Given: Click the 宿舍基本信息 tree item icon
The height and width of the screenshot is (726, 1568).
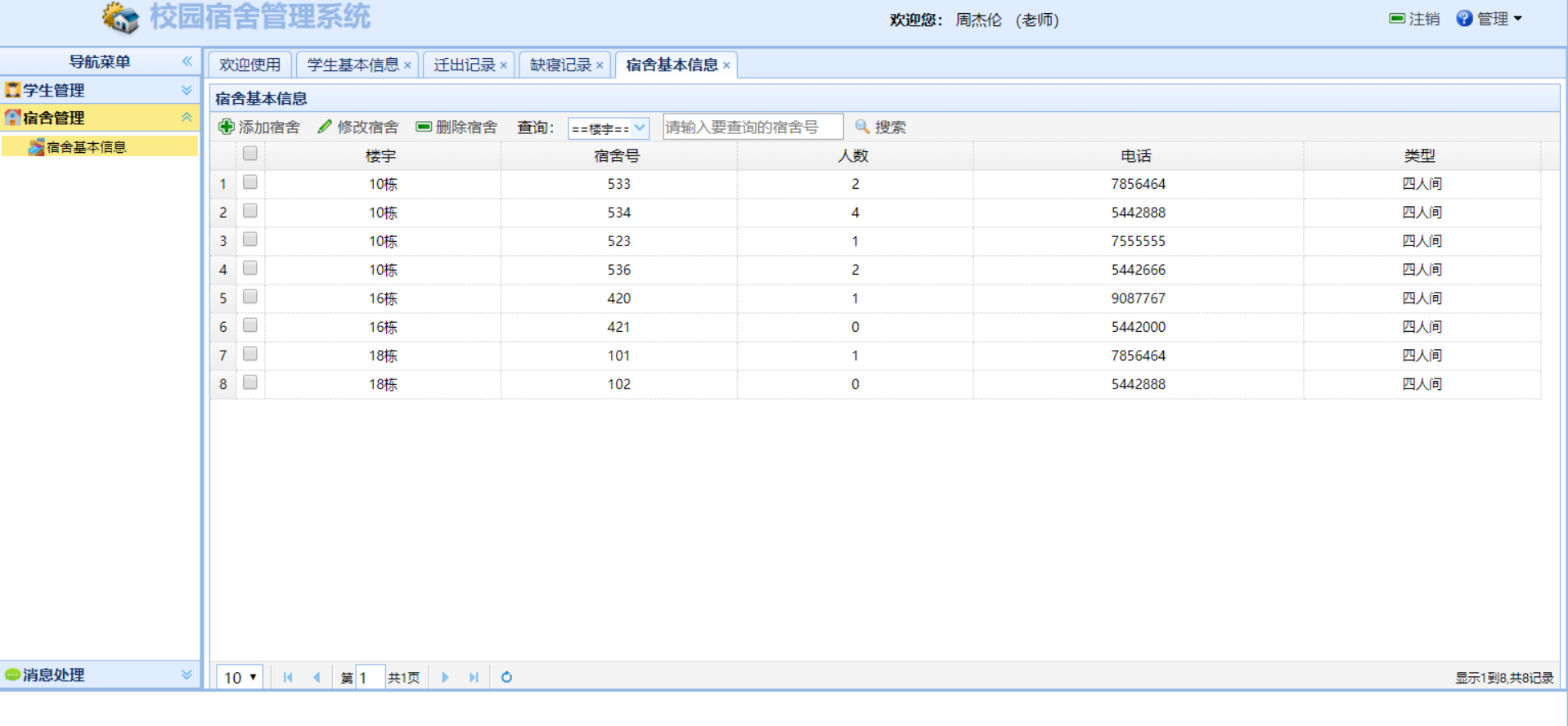Looking at the screenshot, I should pyautogui.click(x=36, y=147).
